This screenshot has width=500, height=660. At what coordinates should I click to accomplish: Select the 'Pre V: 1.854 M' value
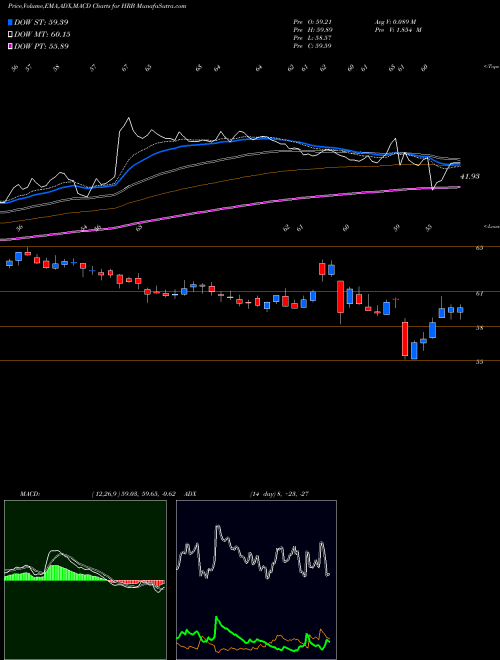pos(400,30)
